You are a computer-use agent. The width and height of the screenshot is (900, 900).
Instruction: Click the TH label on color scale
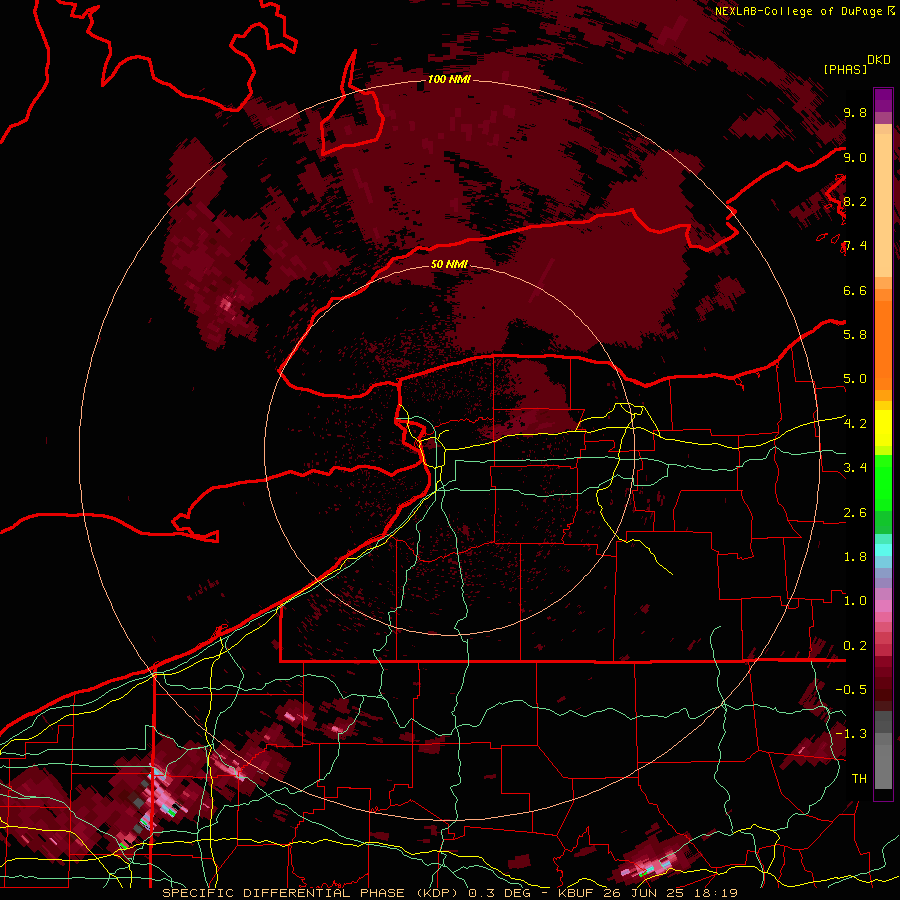pos(859,779)
